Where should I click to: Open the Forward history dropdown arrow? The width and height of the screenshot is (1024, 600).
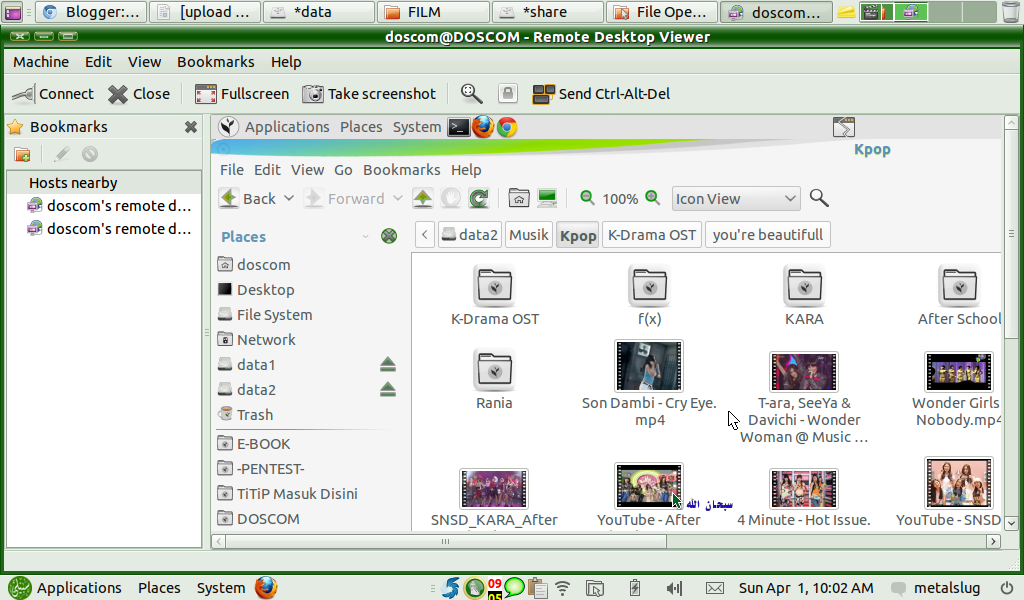(x=398, y=198)
